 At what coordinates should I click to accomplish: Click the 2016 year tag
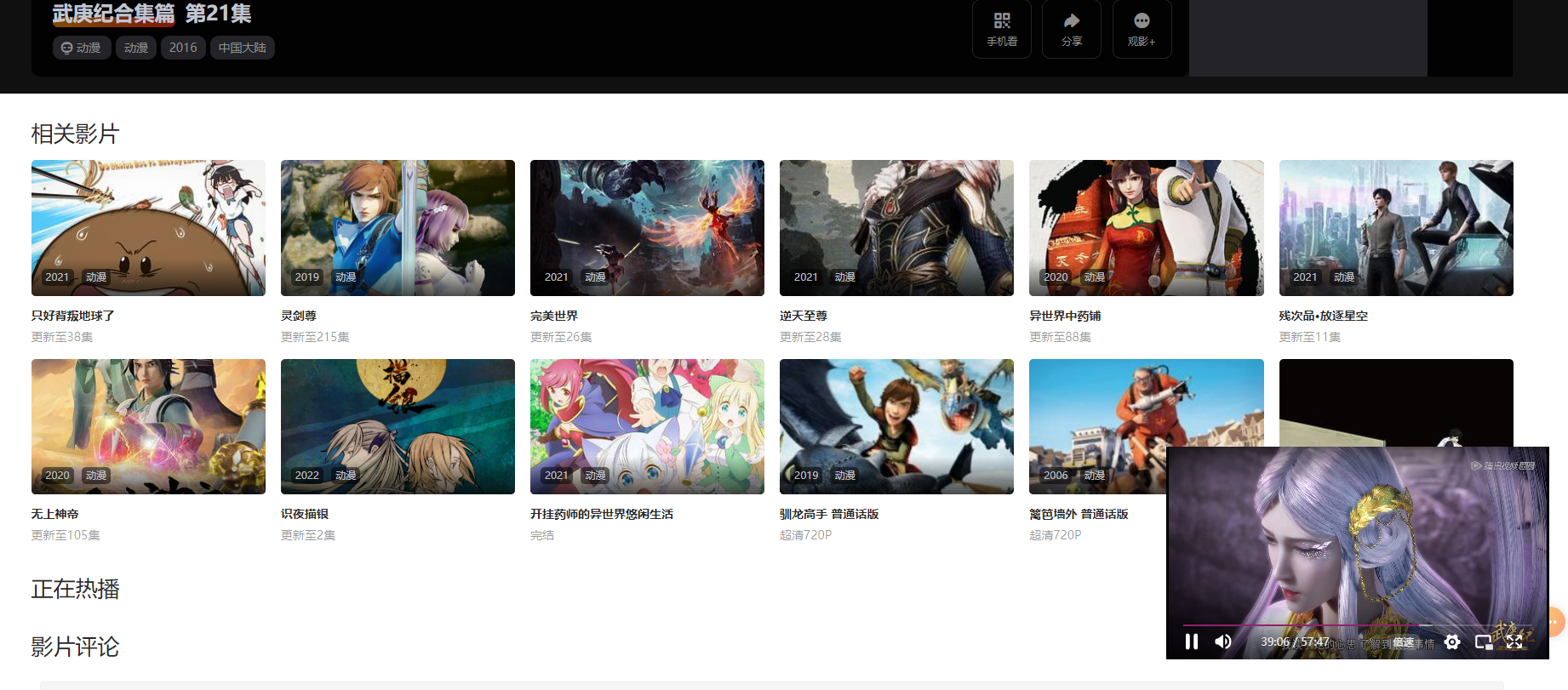(x=183, y=48)
